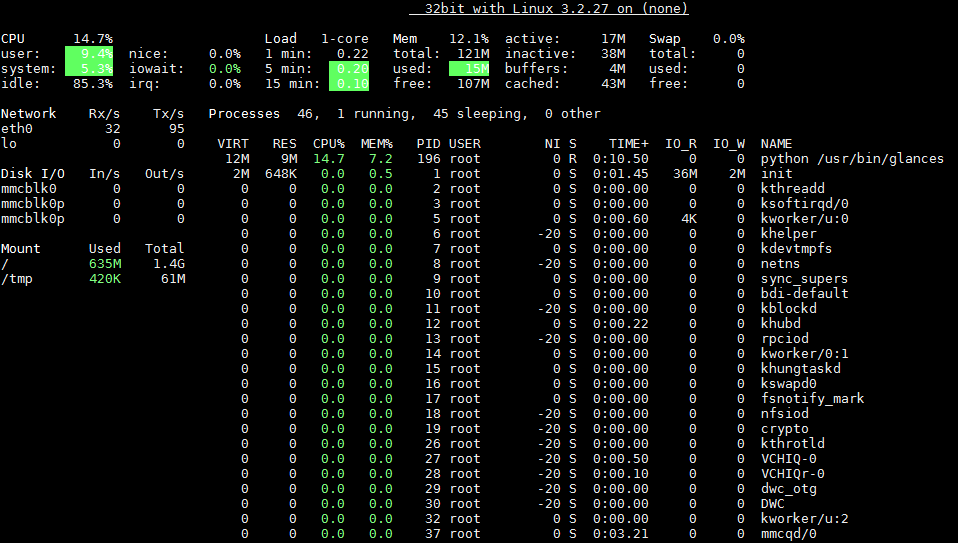Click the root mount total 1.4G
This screenshot has height=543, width=958.
[x=169, y=264]
